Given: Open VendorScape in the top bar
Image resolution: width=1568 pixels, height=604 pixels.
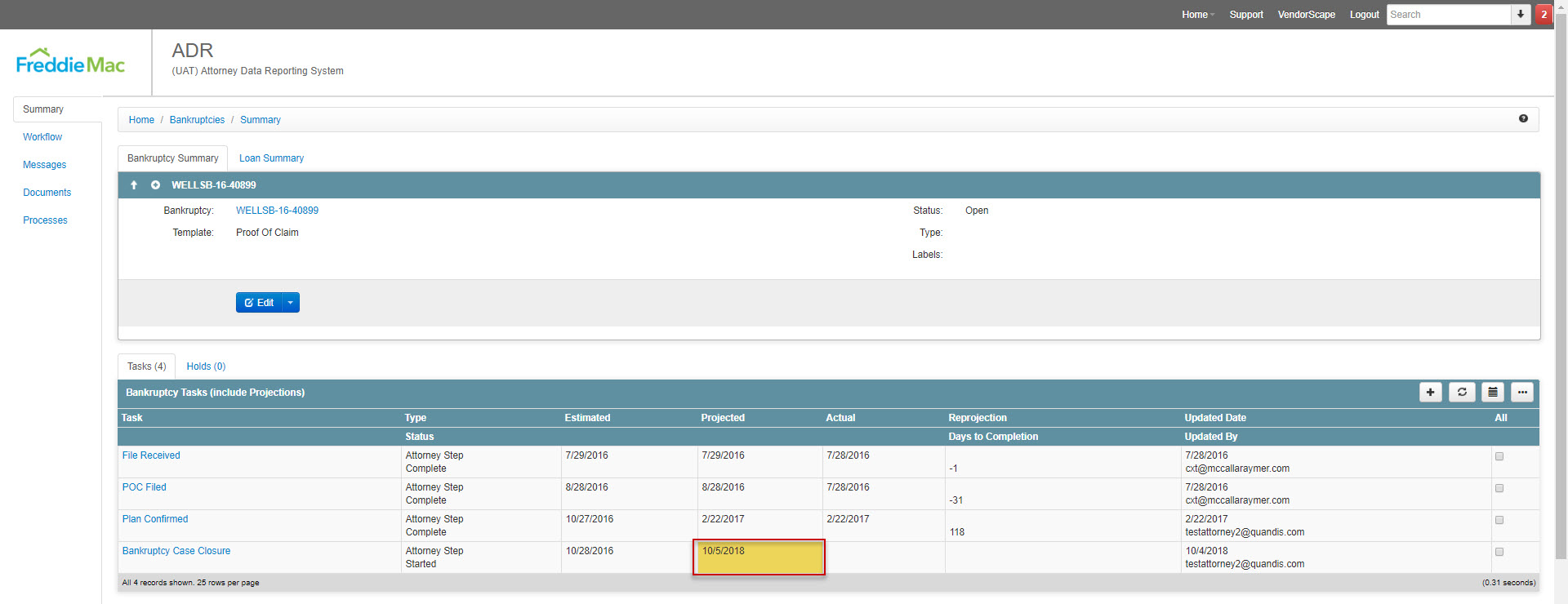Looking at the screenshot, I should (x=1307, y=15).
